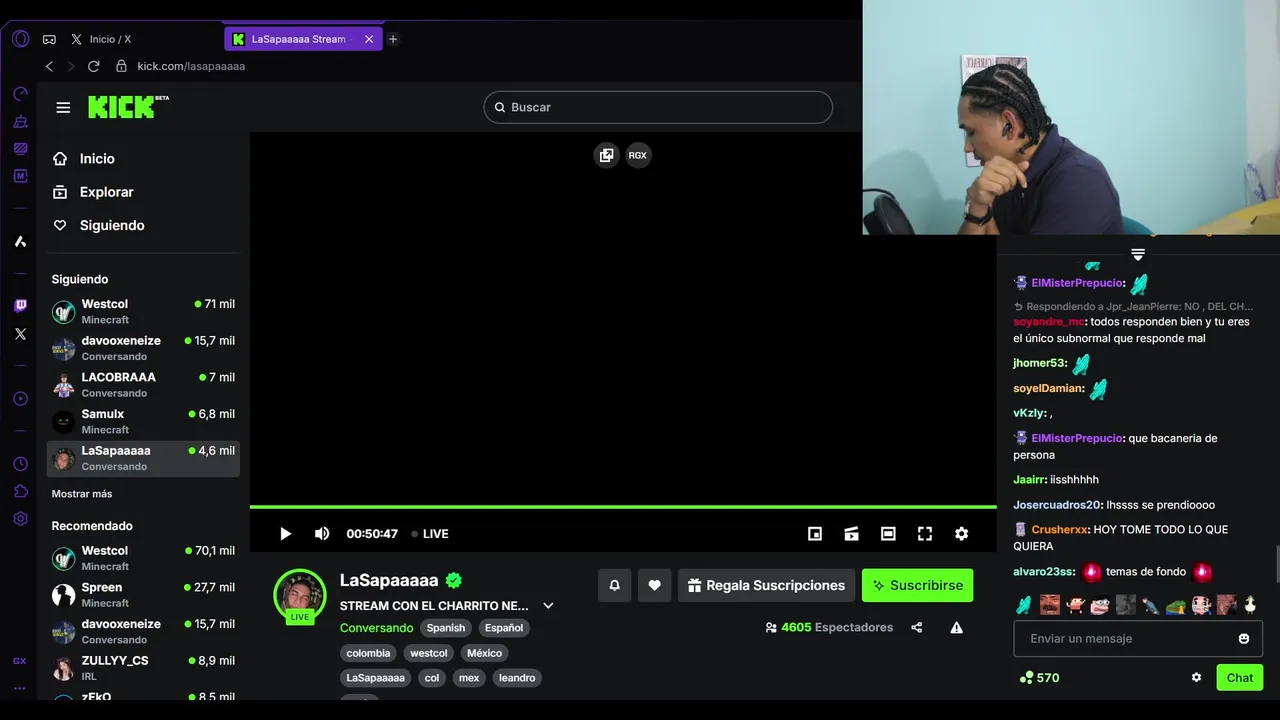Open the Kick hamburger menu

click(63, 107)
